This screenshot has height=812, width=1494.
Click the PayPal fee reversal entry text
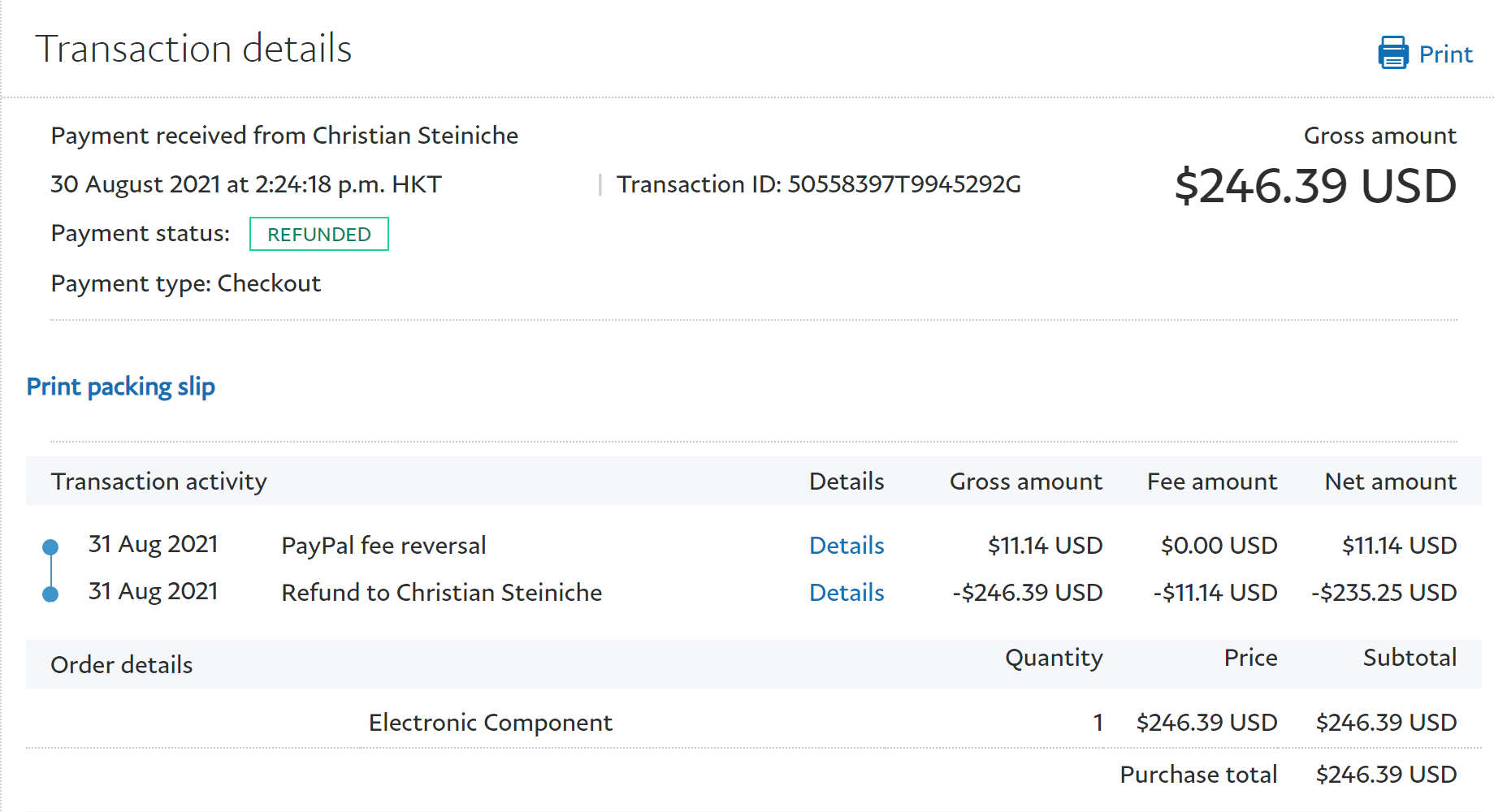tap(383, 546)
